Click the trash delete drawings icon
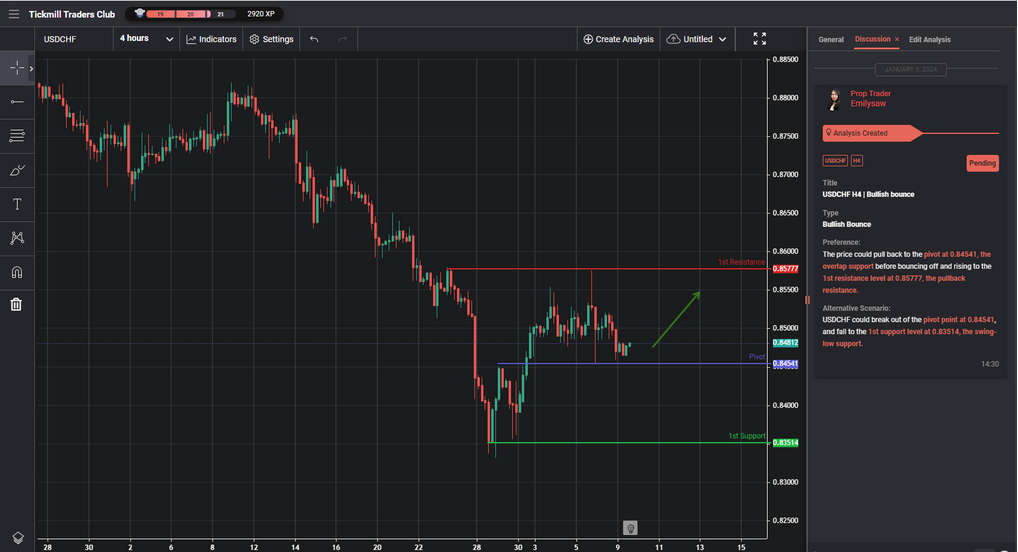This screenshot has width=1018, height=552. tap(16, 304)
